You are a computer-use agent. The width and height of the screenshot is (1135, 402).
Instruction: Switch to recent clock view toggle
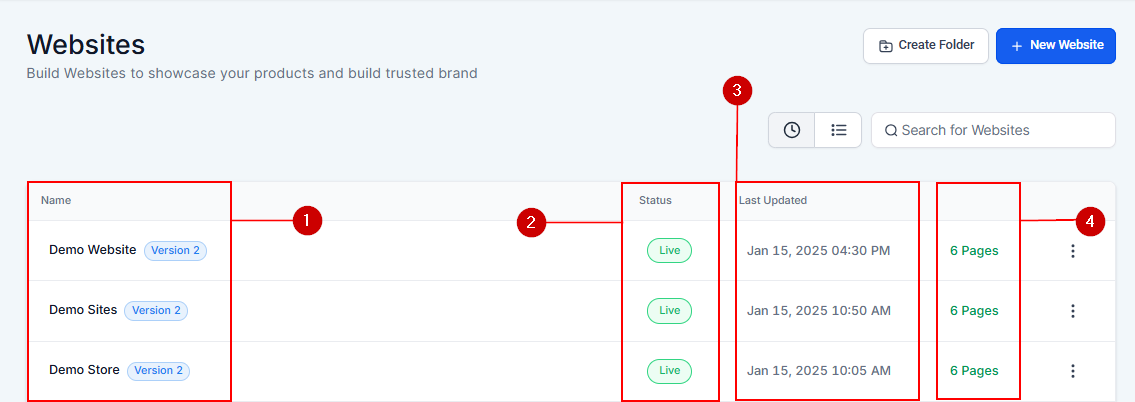[x=792, y=130]
